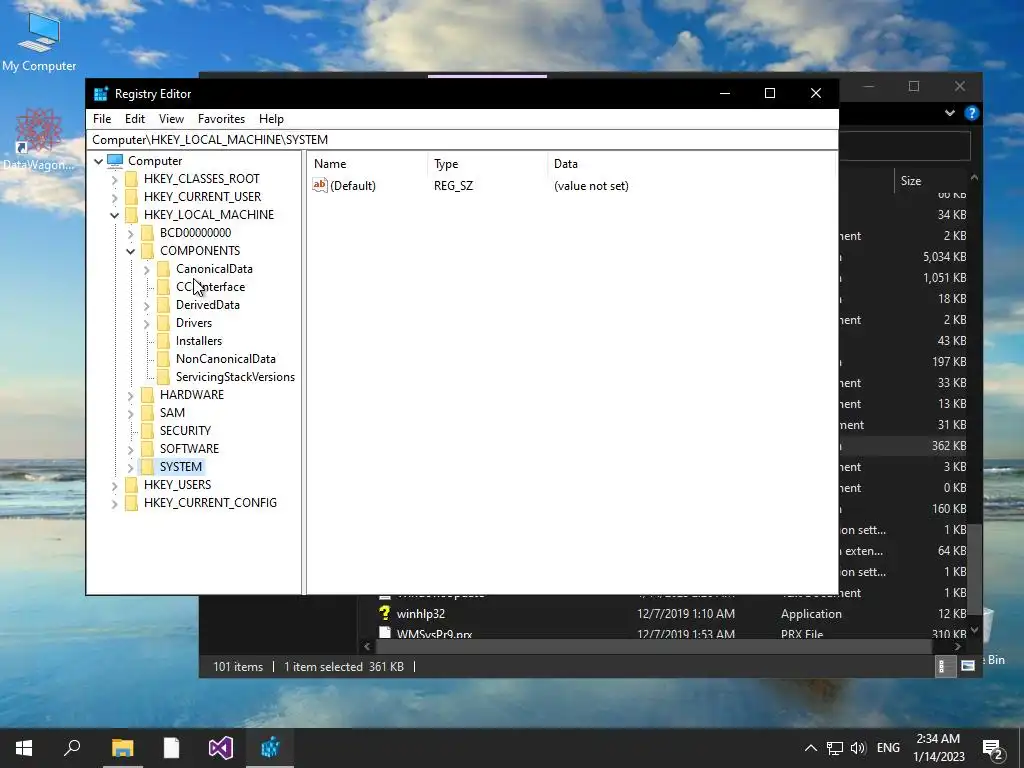
Task: Expand the DerivedData key chevron
Action: [146, 305]
